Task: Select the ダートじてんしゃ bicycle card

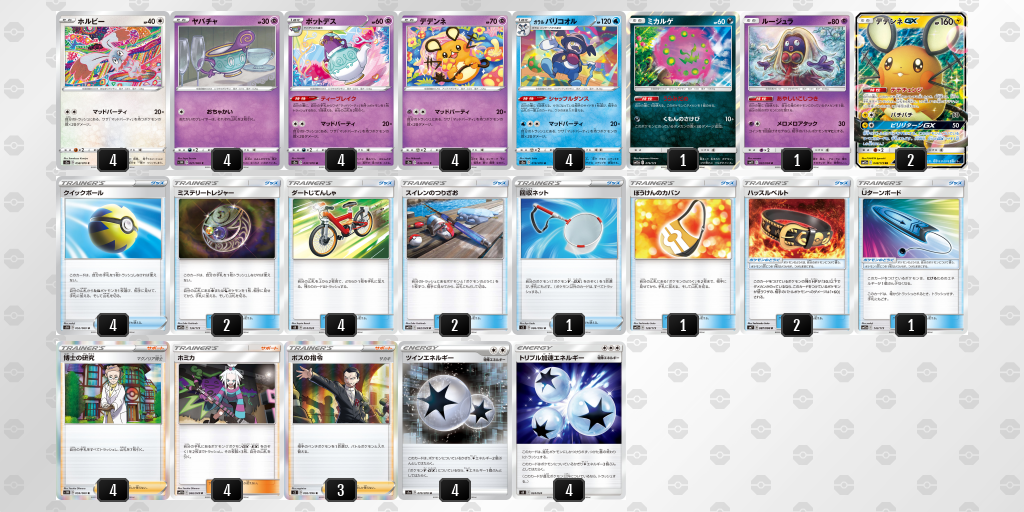Action: point(340,255)
